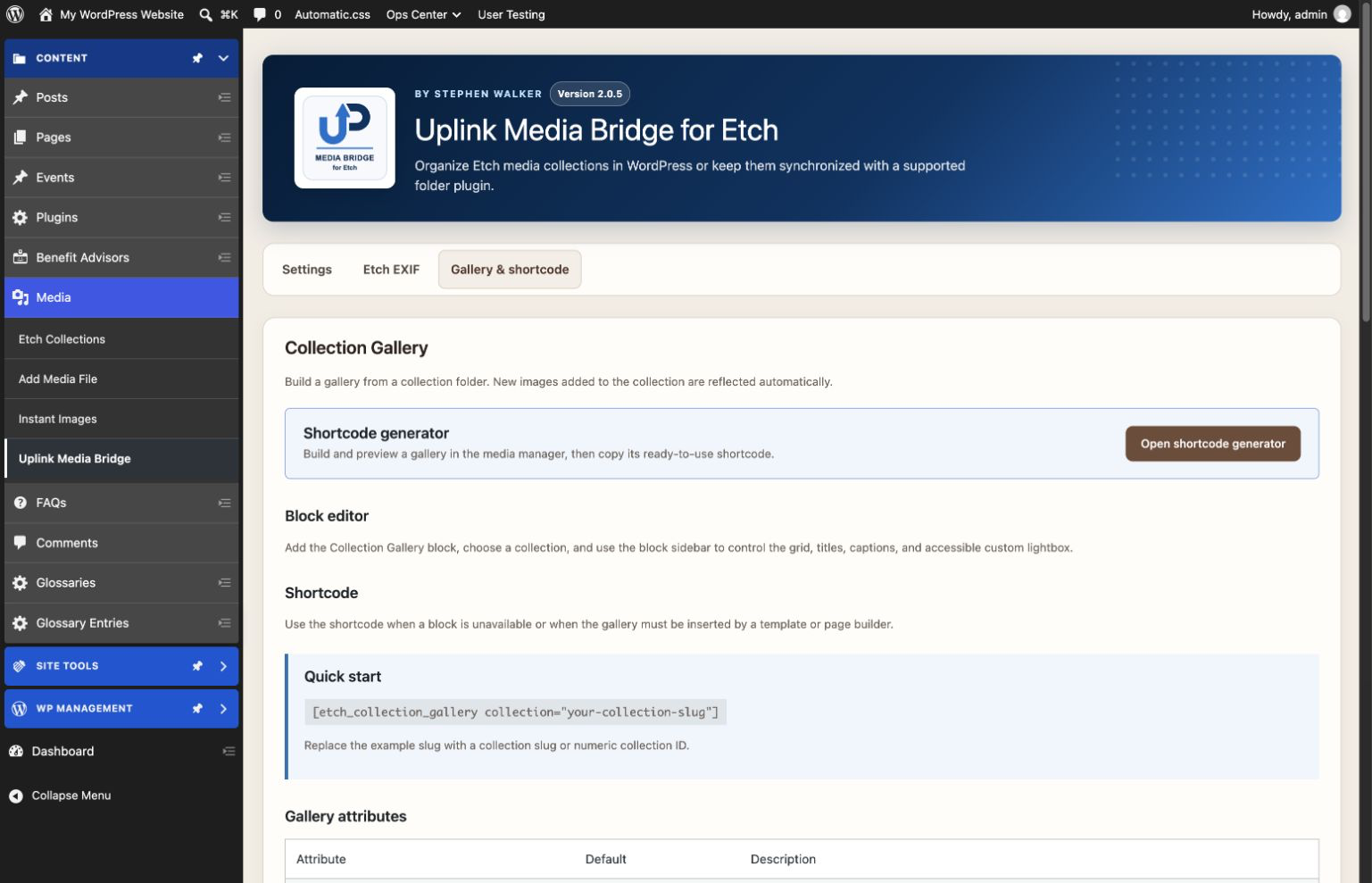The width and height of the screenshot is (1372, 883).
Task: Click the admin user avatar
Action: tap(1342, 14)
